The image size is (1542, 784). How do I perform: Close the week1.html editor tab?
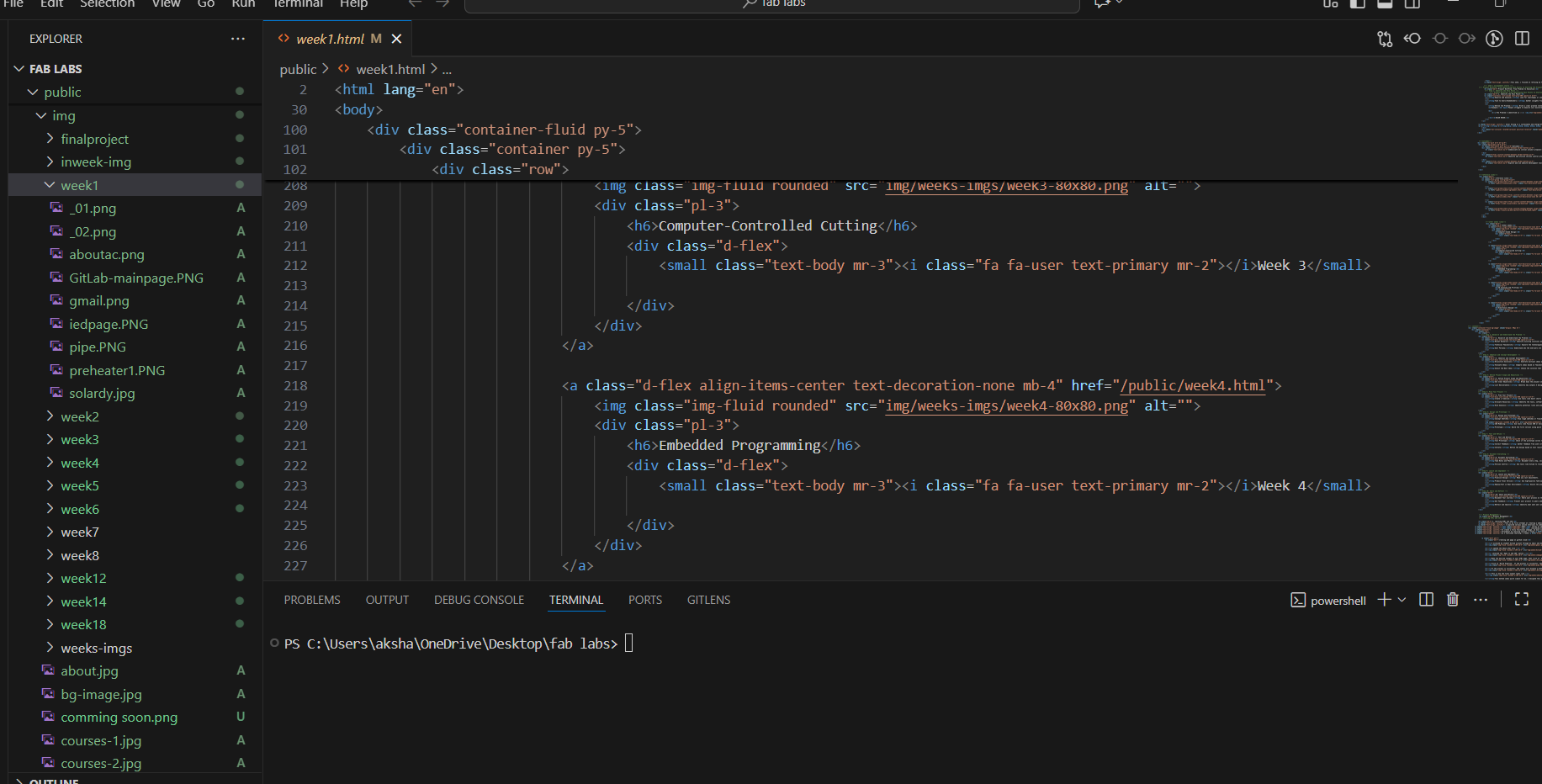click(x=396, y=39)
